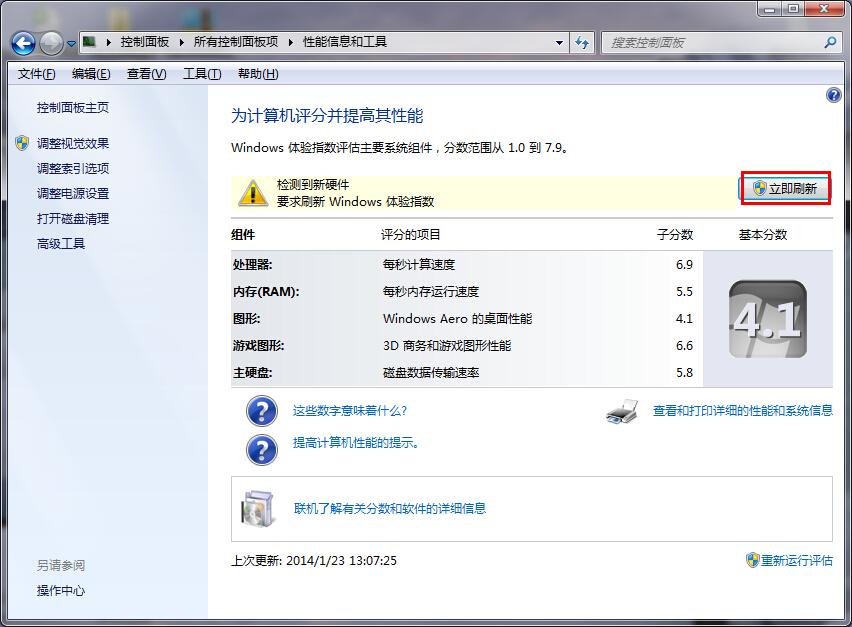Click the blue help question icon top right

click(x=834, y=95)
